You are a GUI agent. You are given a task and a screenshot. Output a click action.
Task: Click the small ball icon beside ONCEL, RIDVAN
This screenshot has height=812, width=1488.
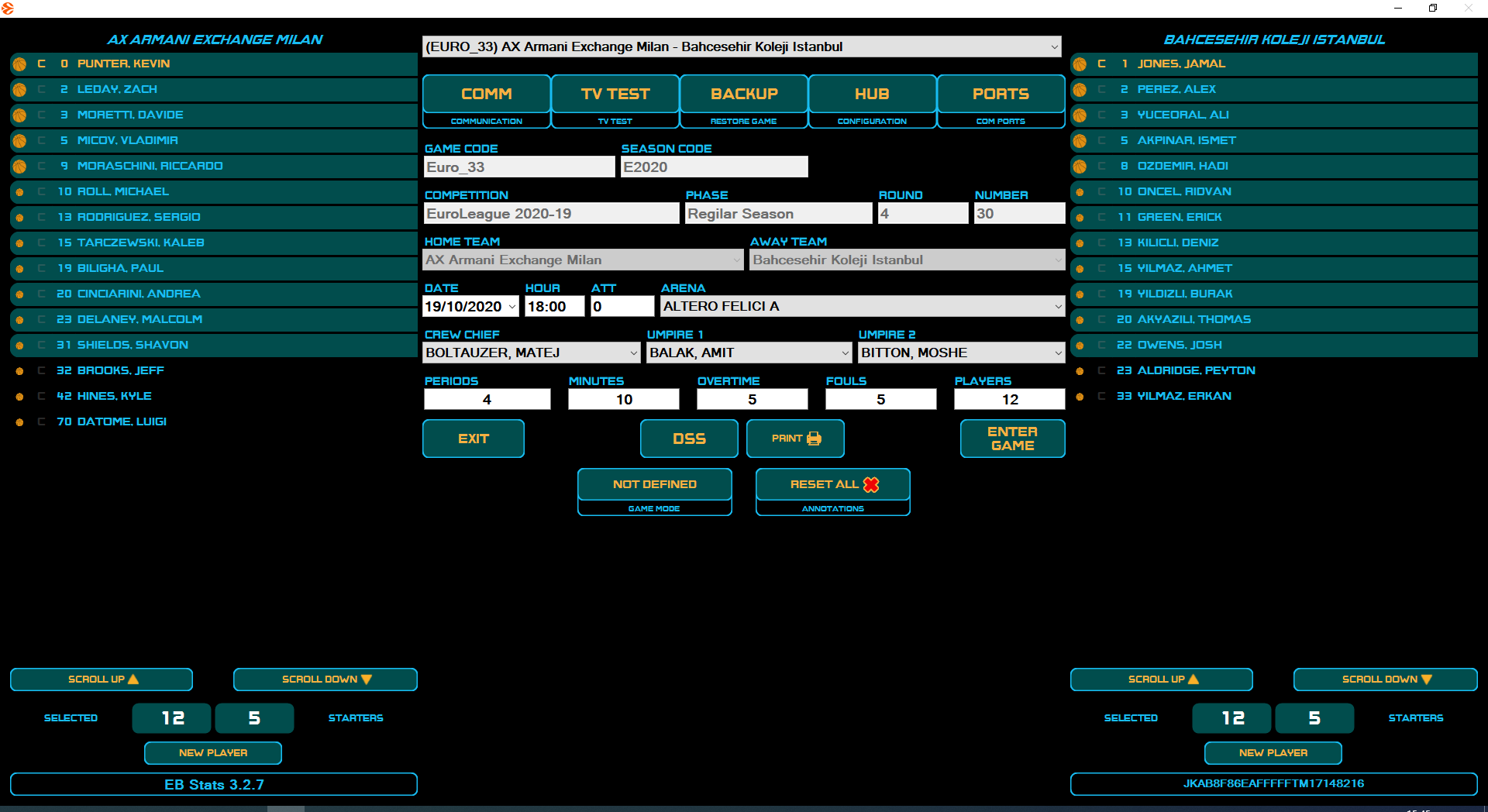1080,192
